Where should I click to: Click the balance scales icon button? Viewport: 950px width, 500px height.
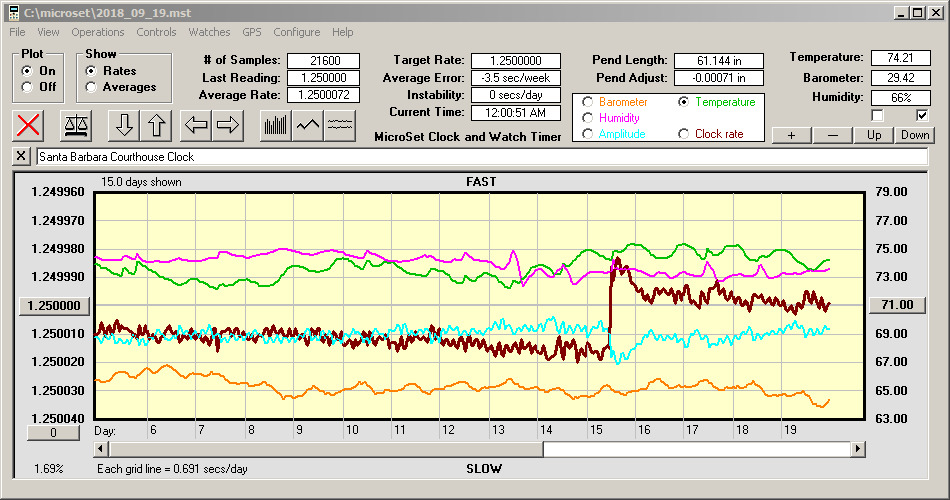(76, 125)
